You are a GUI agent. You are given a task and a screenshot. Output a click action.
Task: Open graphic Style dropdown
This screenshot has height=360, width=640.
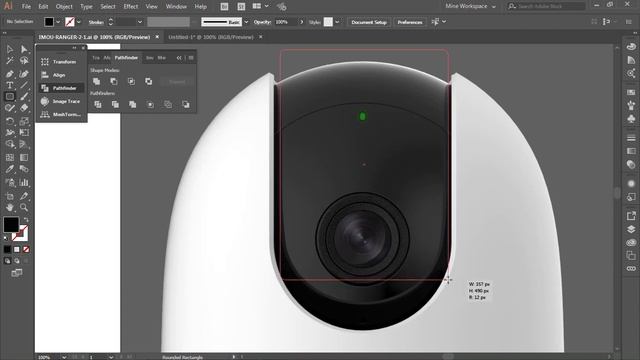(x=337, y=22)
